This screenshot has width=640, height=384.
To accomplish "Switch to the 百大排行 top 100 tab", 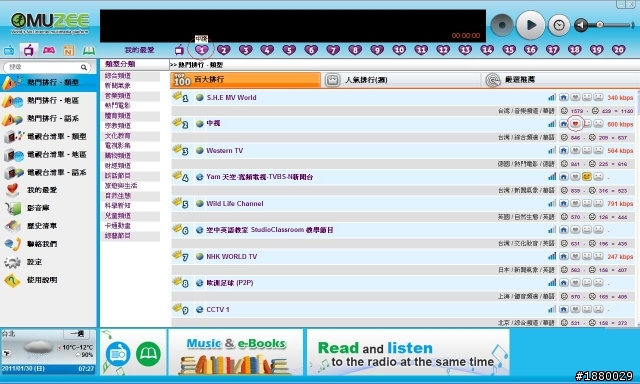I will click(245, 80).
